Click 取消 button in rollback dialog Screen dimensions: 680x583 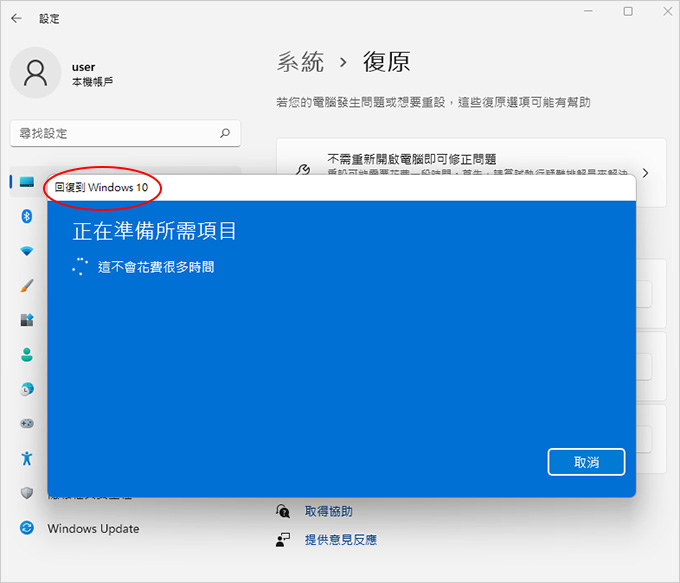tap(586, 462)
